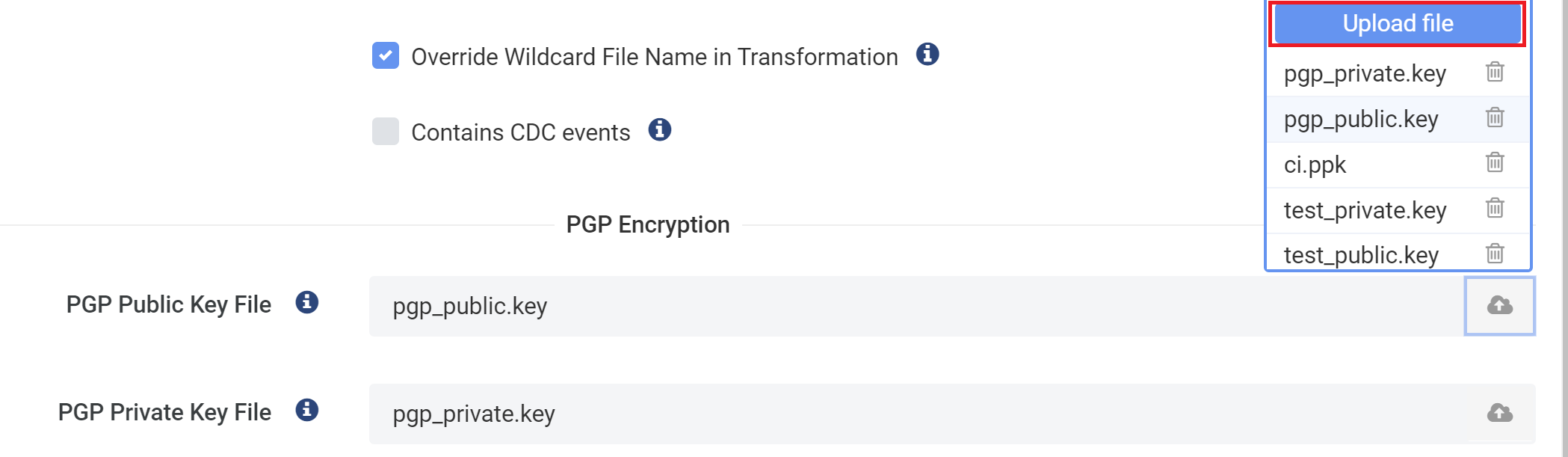Delete test_public.key from the file list
This screenshot has width=1568, height=457.
(x=1495, y=254)
